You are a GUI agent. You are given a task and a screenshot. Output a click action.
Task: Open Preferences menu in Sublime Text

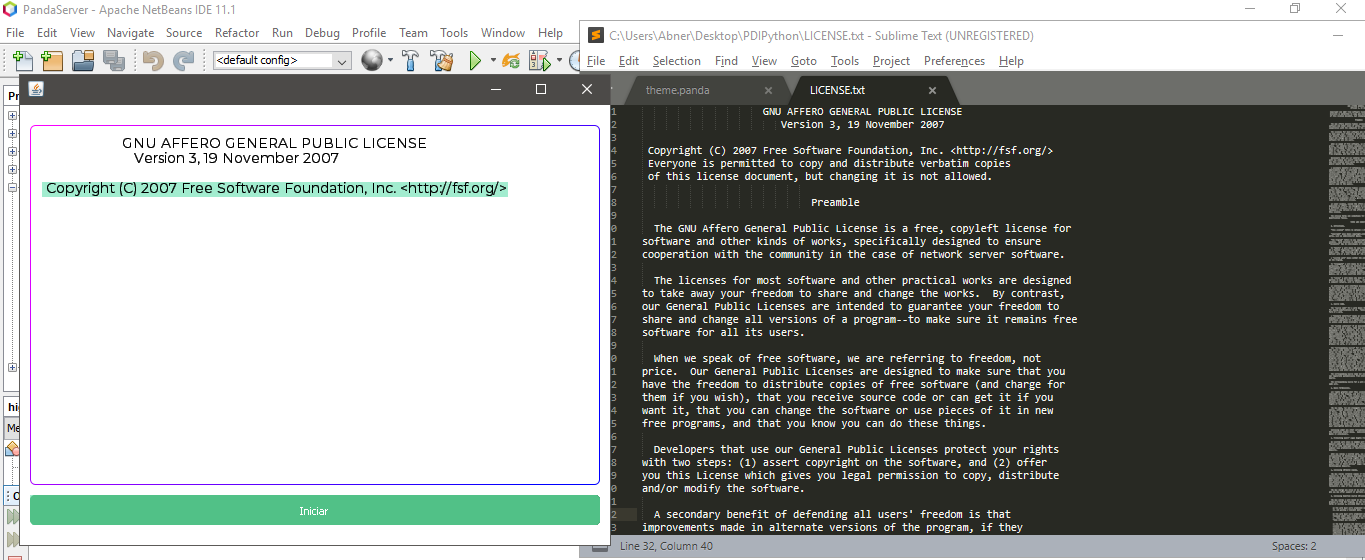pyautogui.click(x=954, y=61)
